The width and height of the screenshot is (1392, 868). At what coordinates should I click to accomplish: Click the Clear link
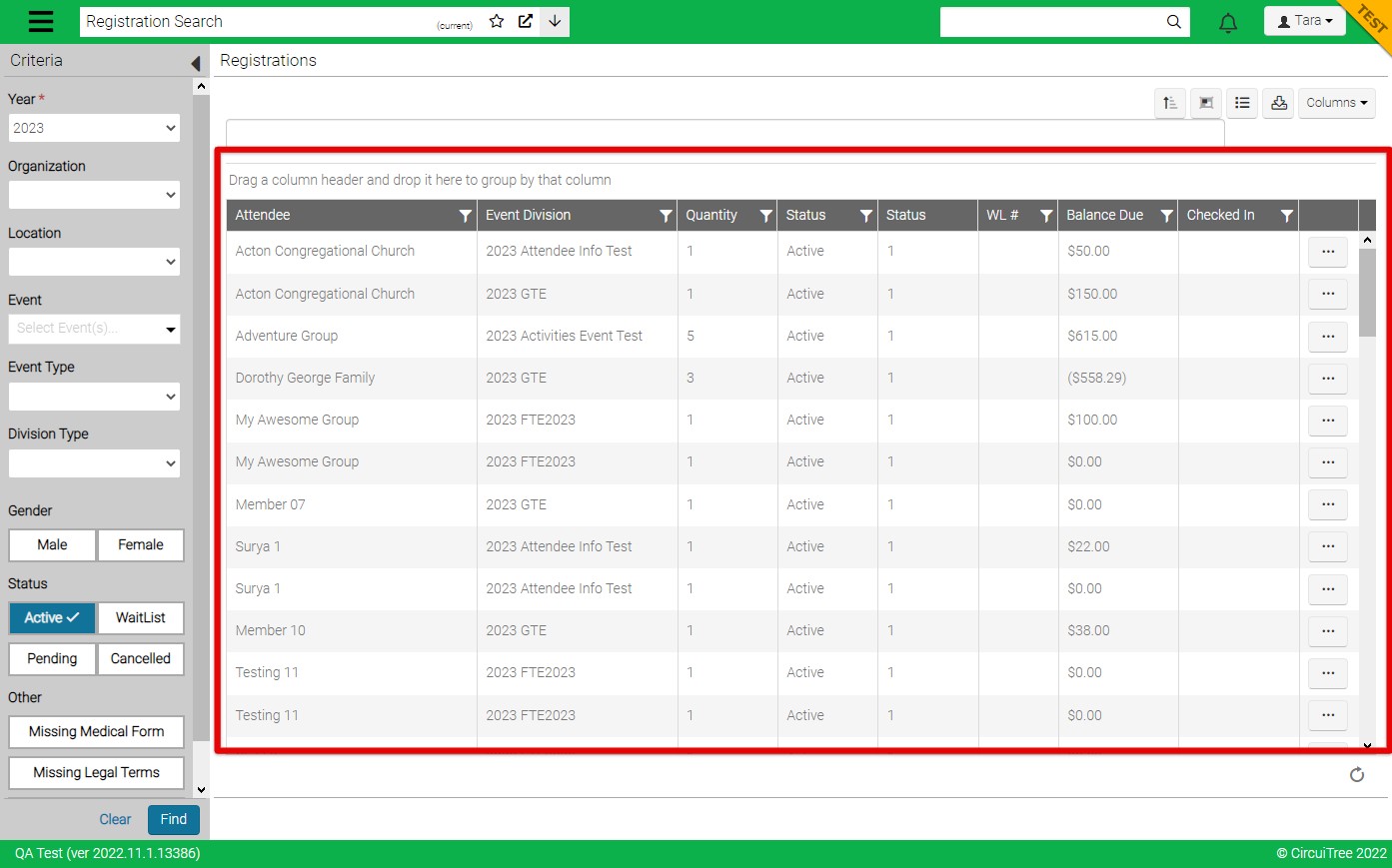click(x=115, y=820)
